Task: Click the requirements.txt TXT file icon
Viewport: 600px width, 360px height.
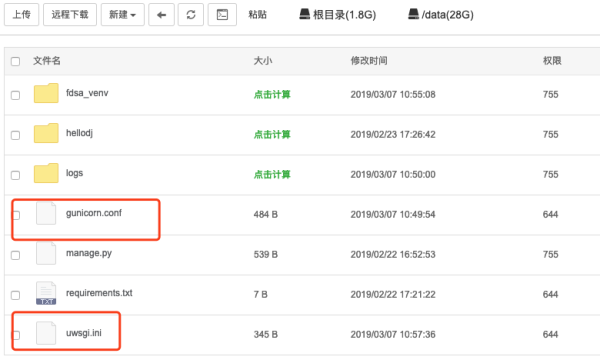Action: [x=46, y=293]
